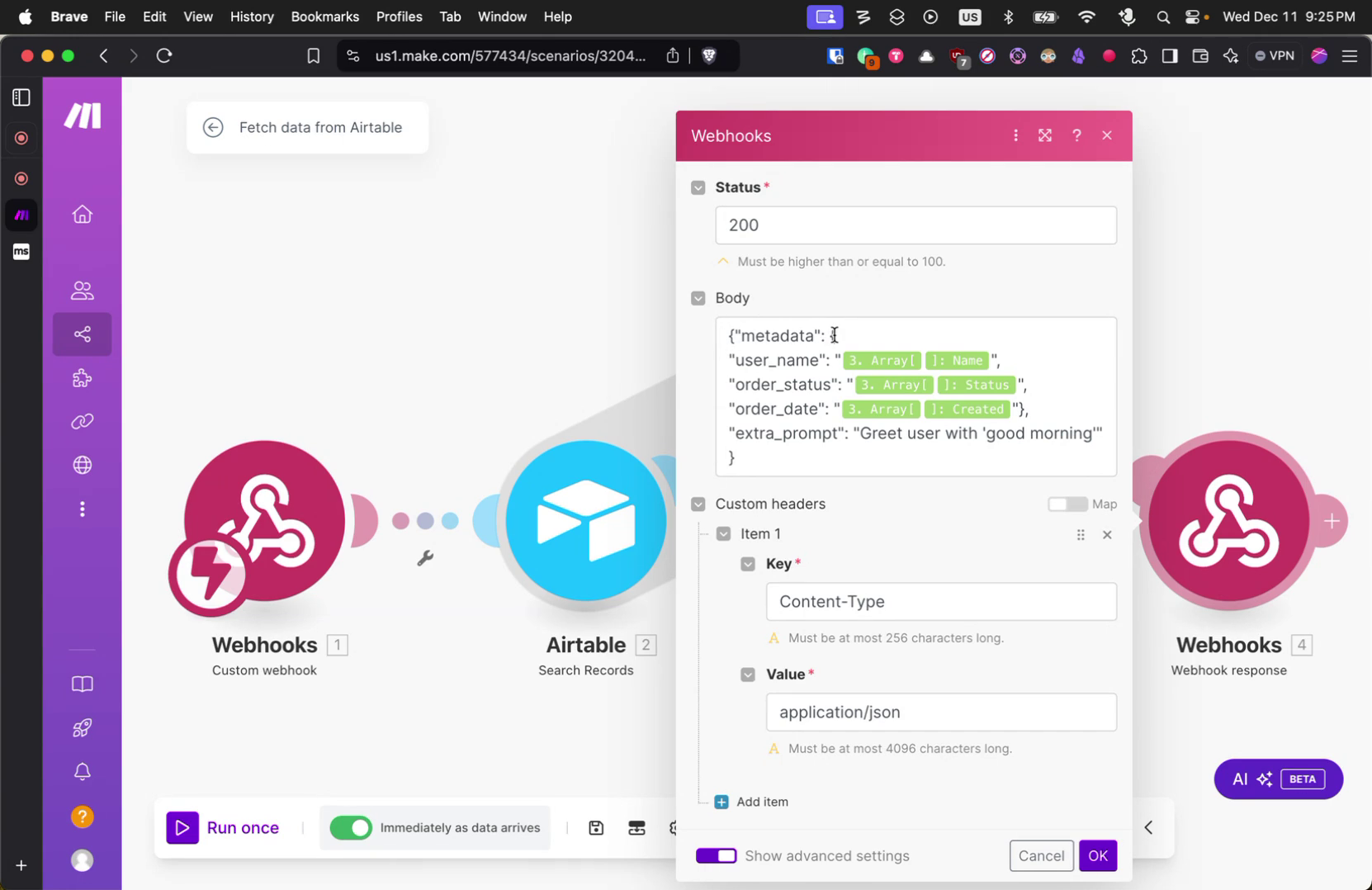
Task: Collapse the settings panel using the chevron
Action: 1147,826
